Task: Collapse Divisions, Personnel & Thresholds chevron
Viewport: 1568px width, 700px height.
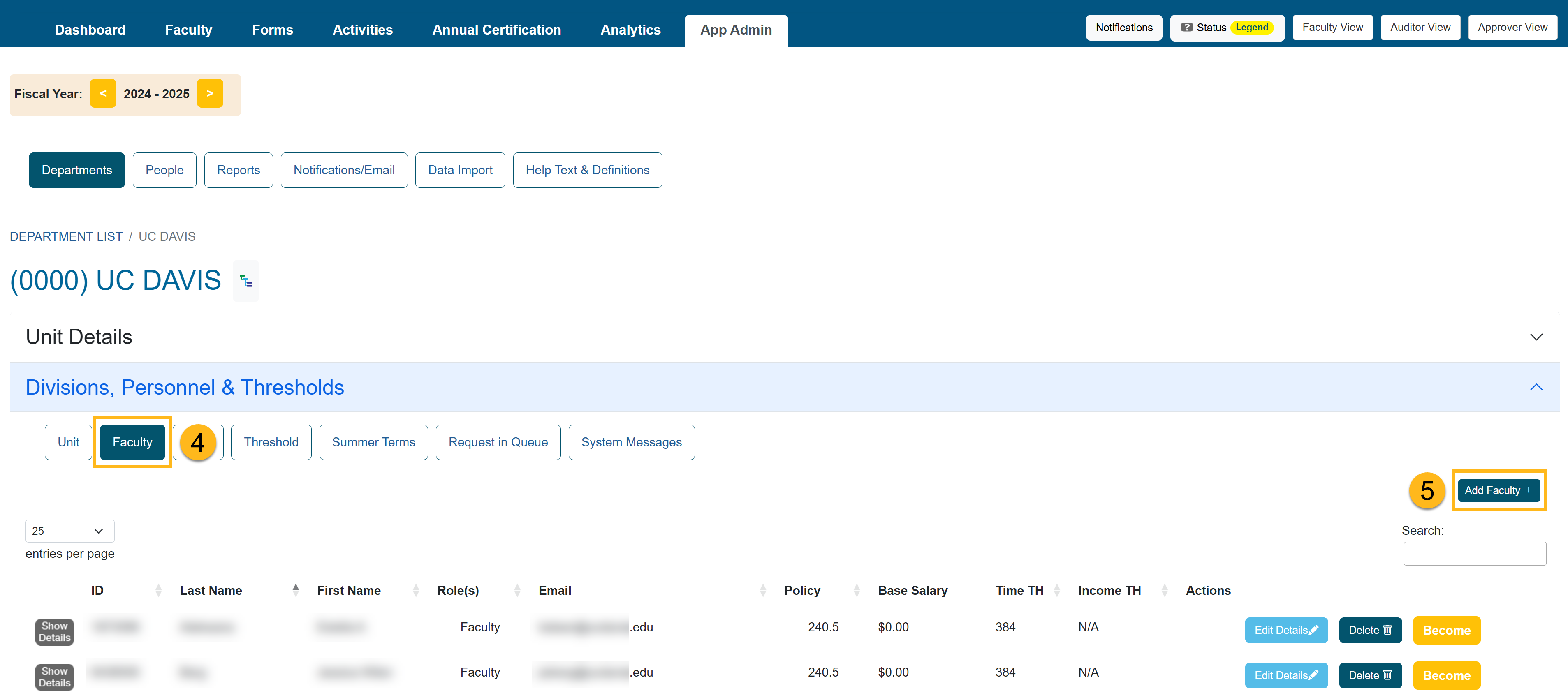Action: point(1536,387)
